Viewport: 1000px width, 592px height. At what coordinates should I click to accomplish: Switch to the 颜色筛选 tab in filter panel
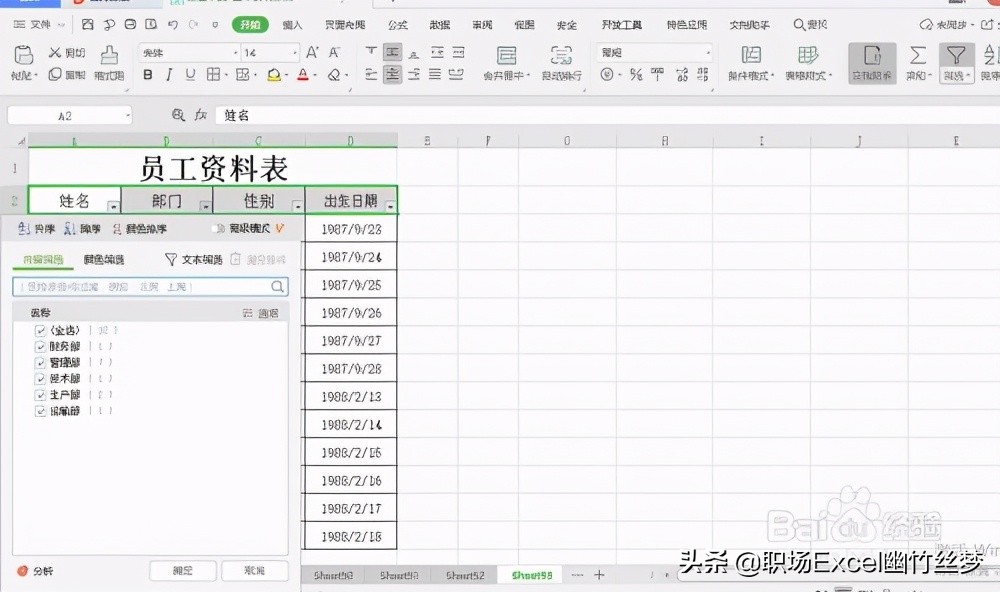pos(103,258)
